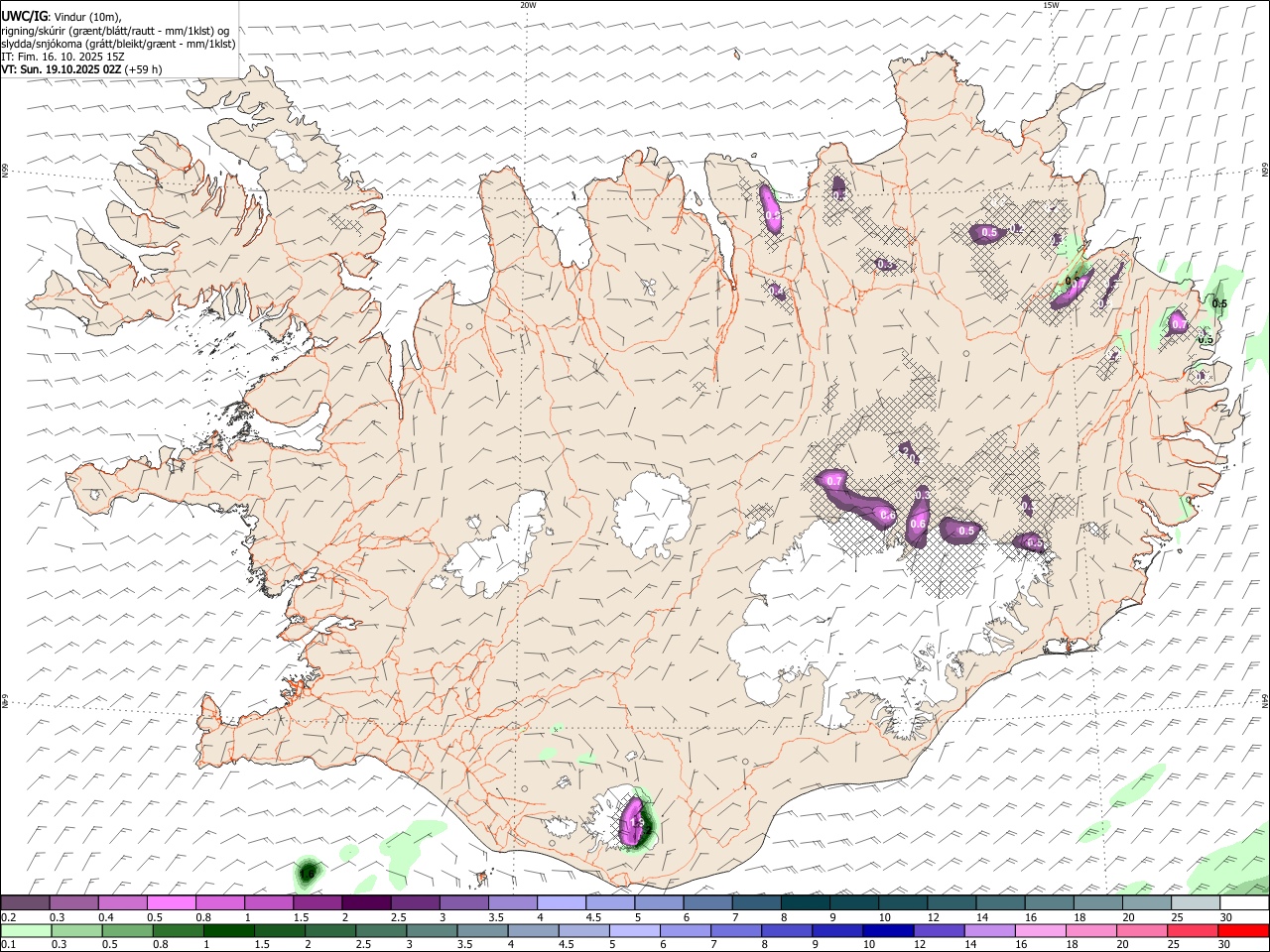Click the deep blue 10 swatch in lower legend
Screen dimensions: 1270x952
point(888,930)
